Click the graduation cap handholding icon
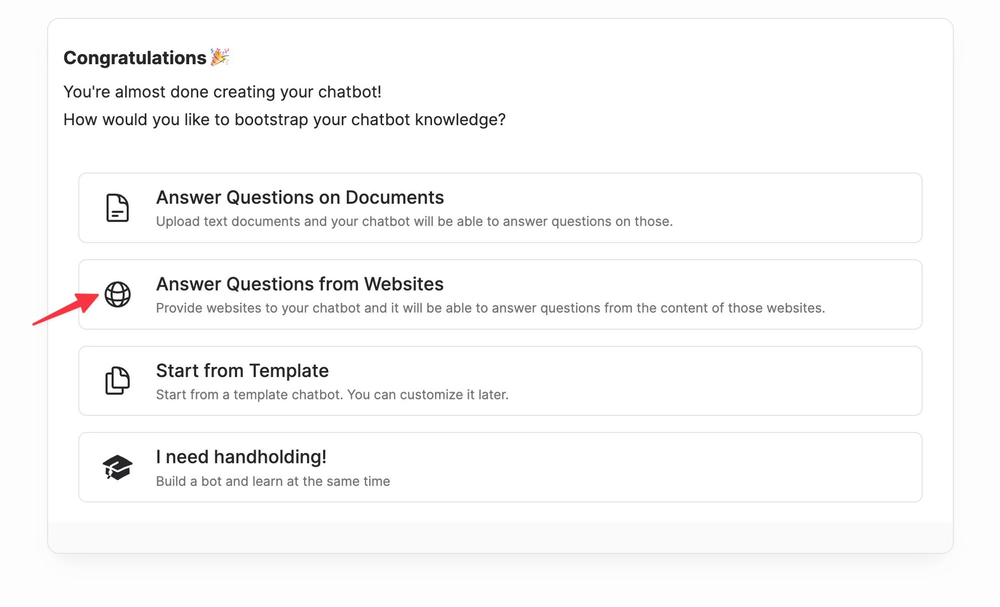1000x607 pixels. 118,467
